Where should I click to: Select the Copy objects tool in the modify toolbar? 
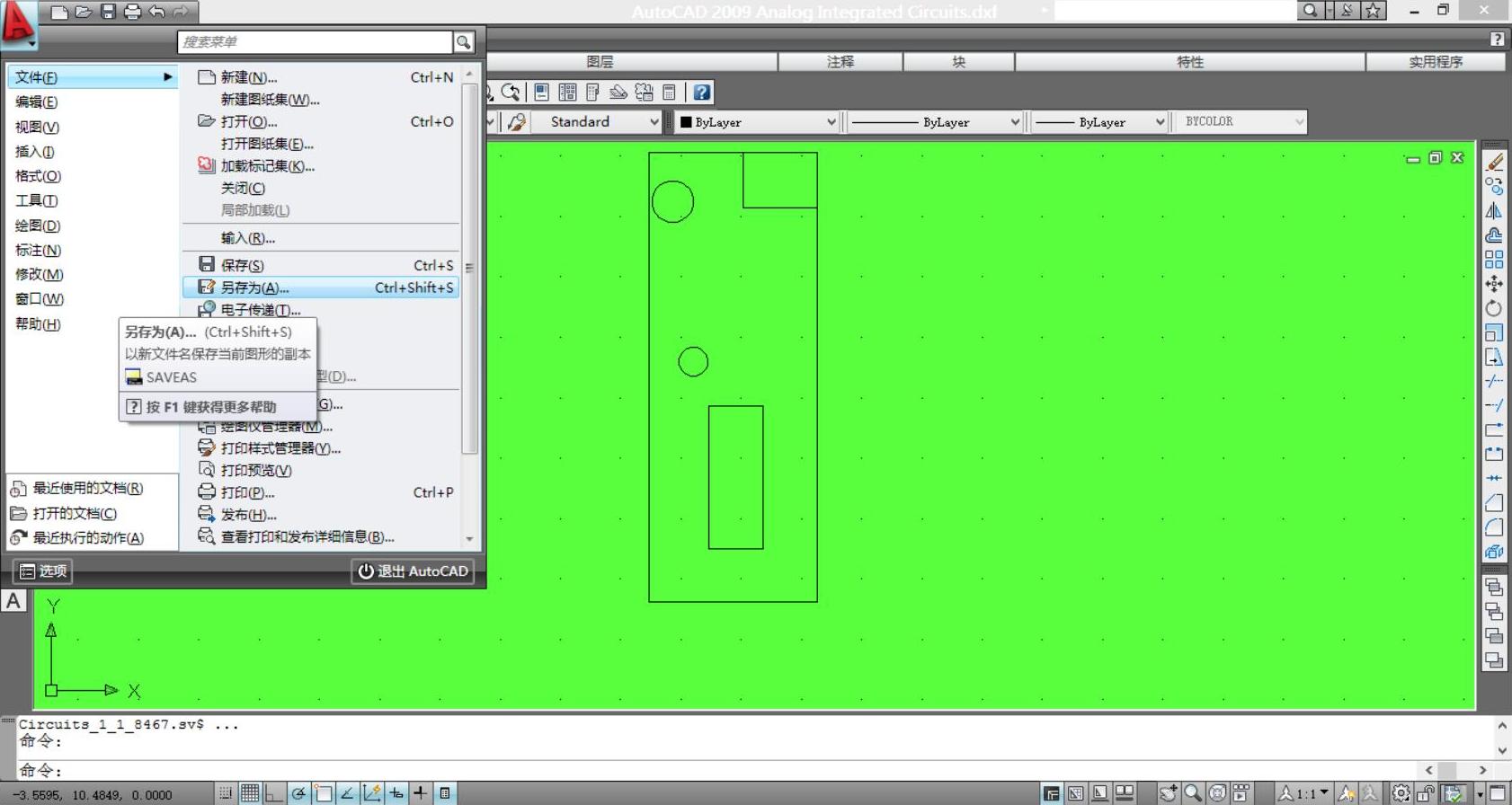click(x=1494, y=187)
